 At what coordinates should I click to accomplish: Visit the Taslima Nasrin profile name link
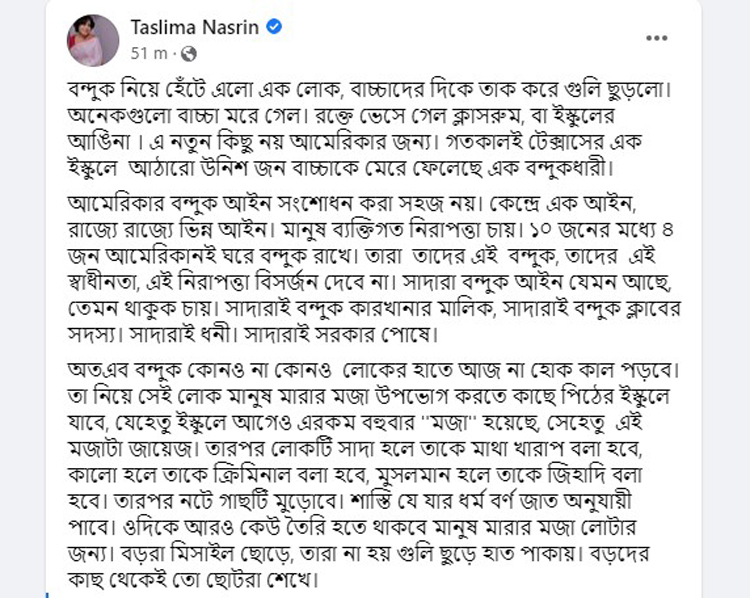(x=194, y=27)
